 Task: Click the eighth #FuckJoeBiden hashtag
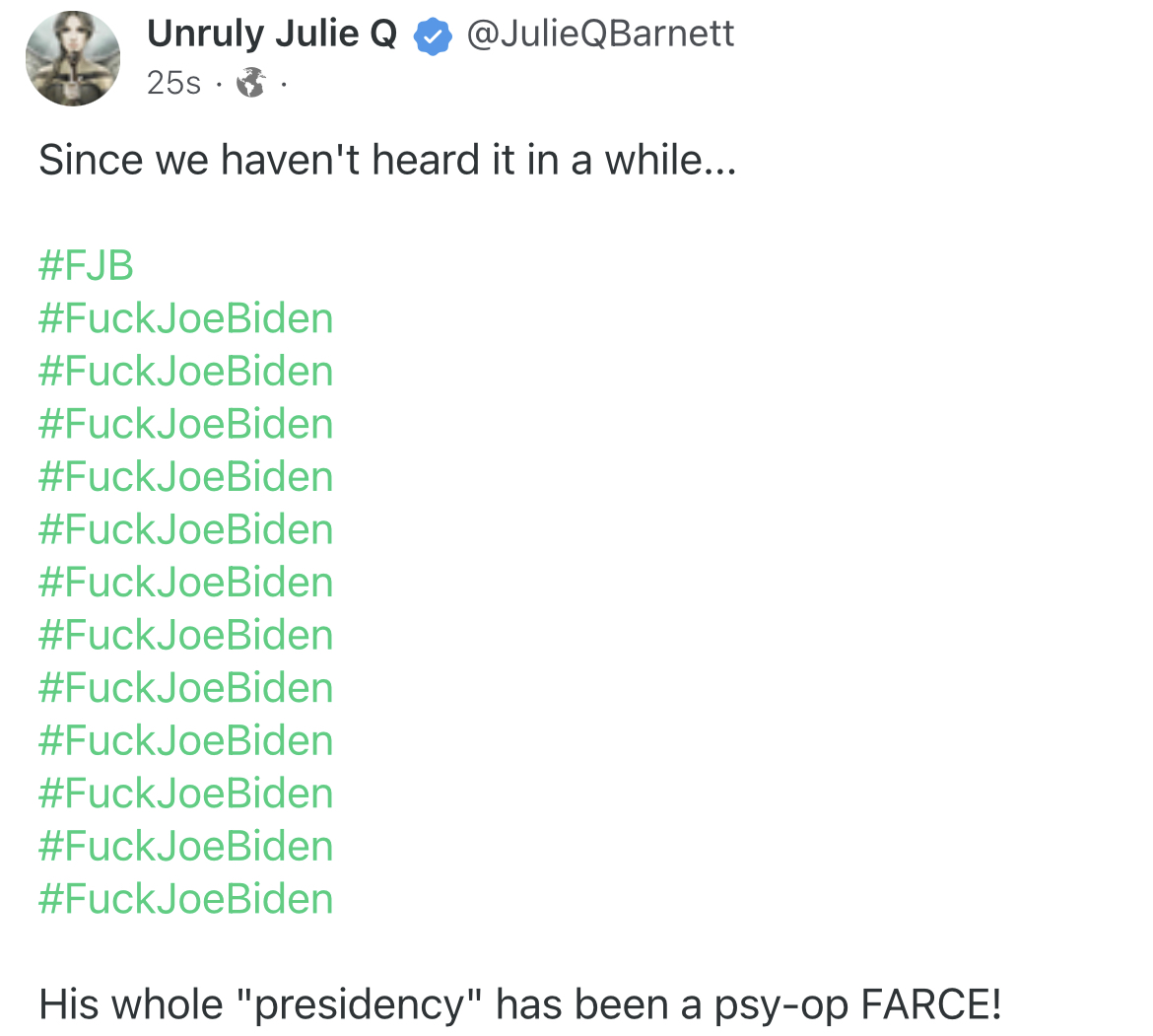pyautogui.click(x=186, y=688)
